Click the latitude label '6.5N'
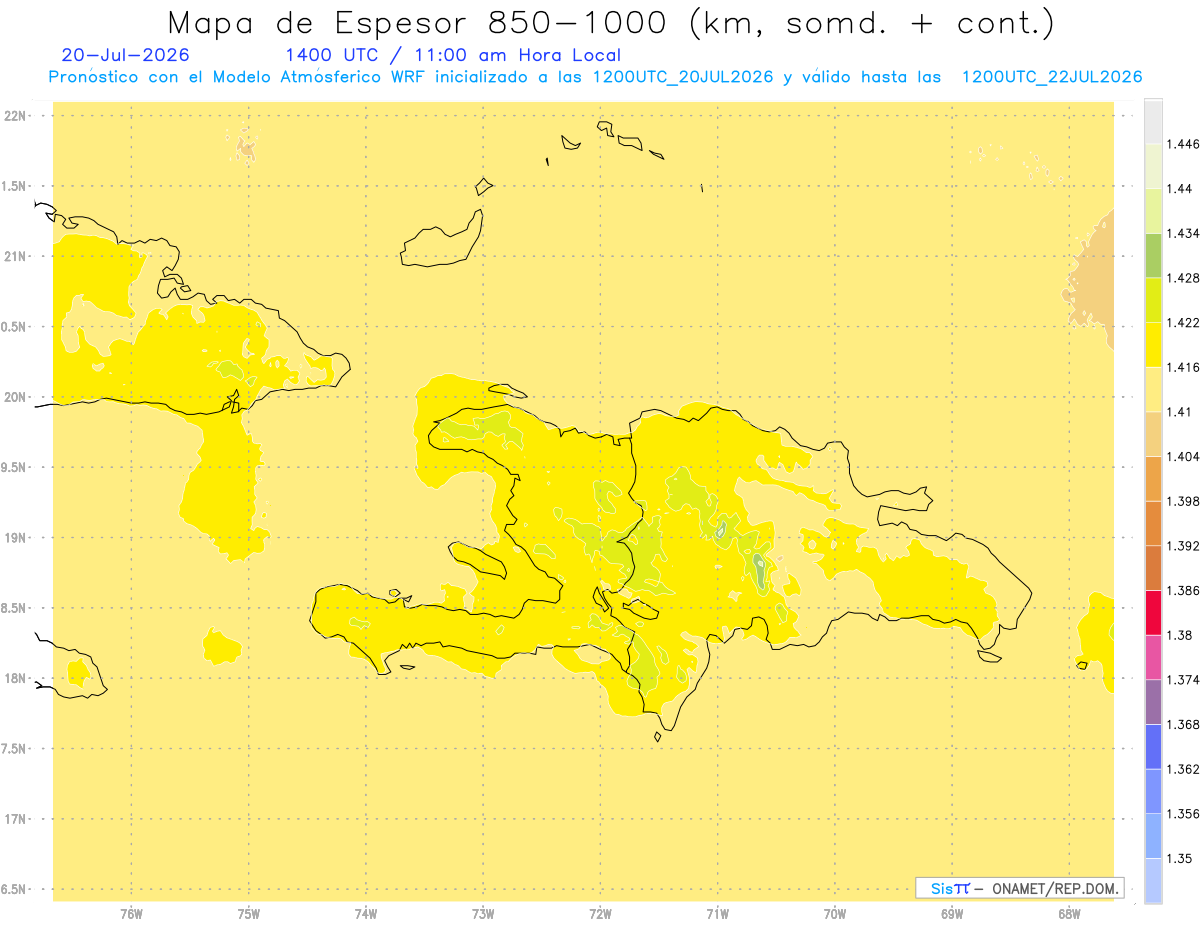Viewport: 1200px width, 927px height. (x=14, y=890)
